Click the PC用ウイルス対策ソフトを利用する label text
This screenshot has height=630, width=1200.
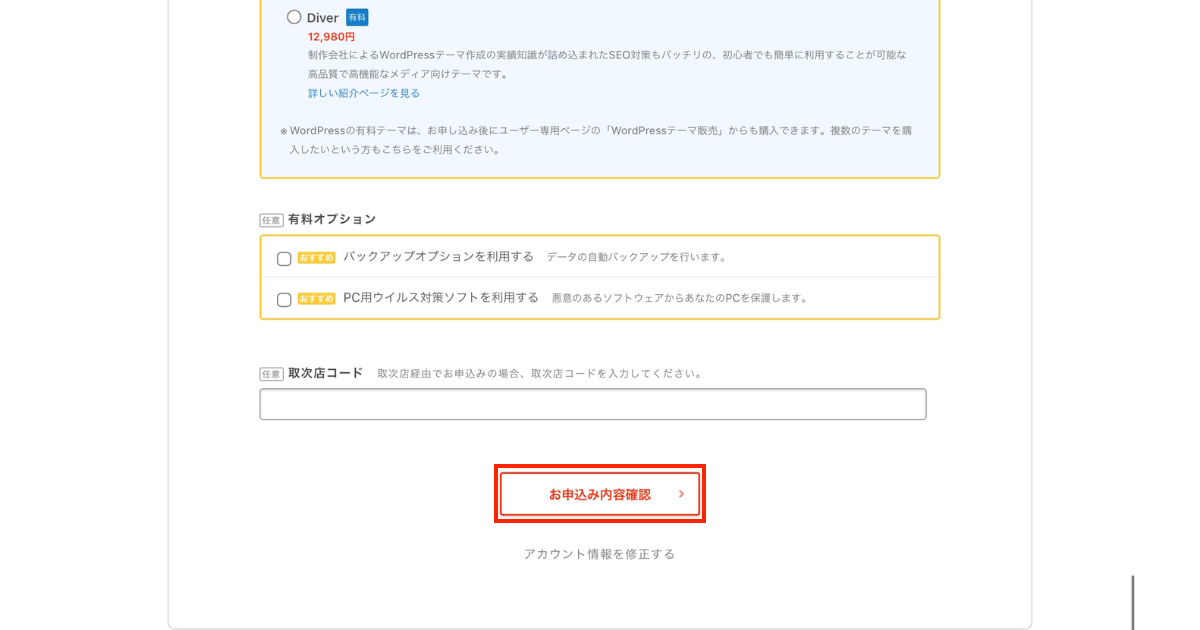tap(440, 298)
